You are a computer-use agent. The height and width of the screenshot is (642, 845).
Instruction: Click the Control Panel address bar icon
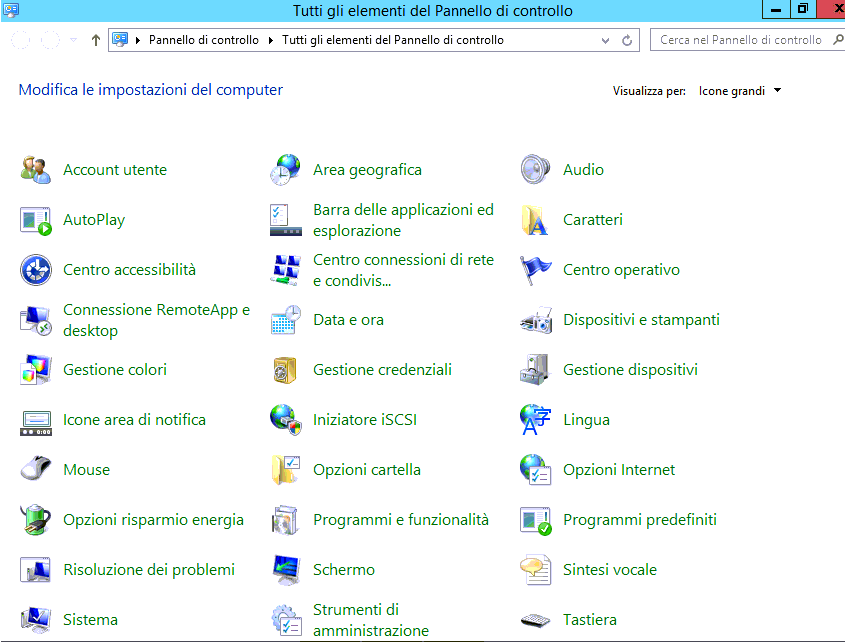pyautogui.click(x=120, y=40)
